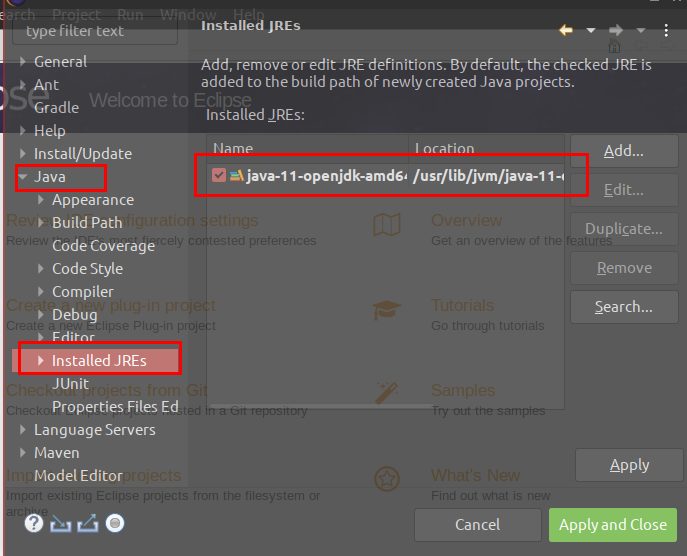687x556 pixels.
Task: Click the Help question mark icon
Action: (x=34, y=523)
